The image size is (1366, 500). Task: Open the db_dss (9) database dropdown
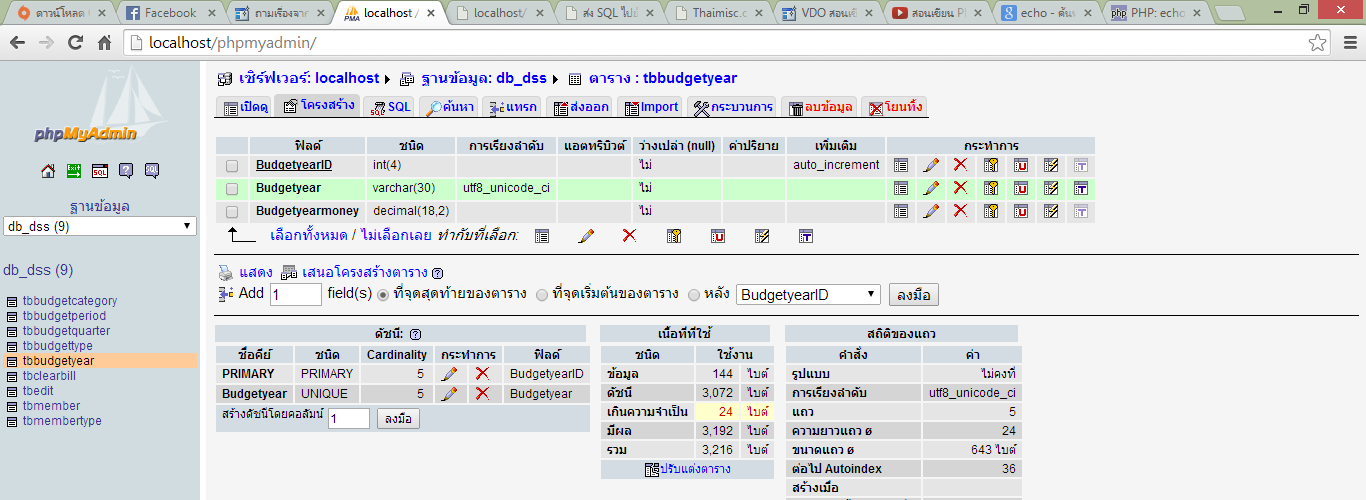point(100,226)
